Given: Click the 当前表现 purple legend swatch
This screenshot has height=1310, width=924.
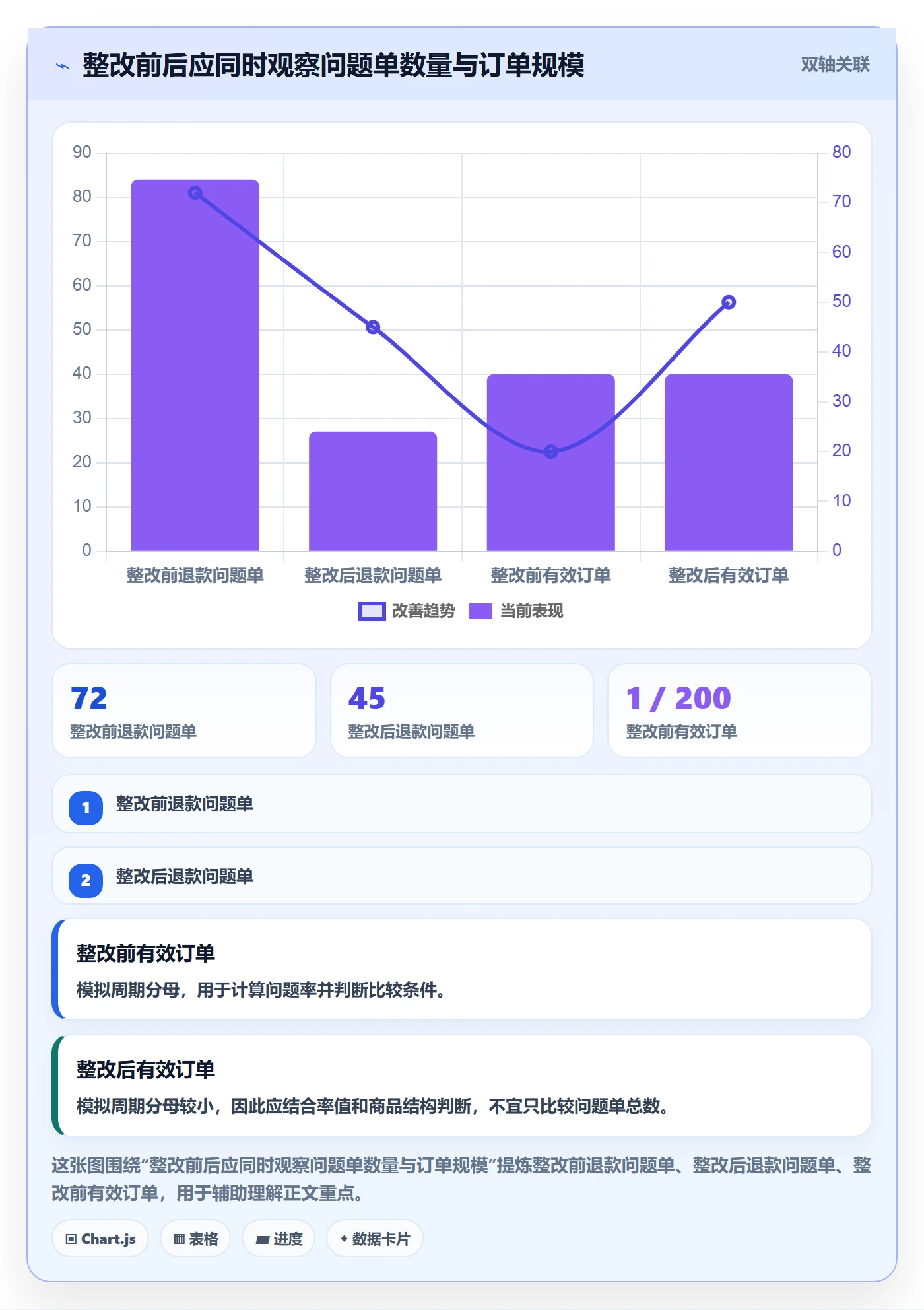Looking at the screenshot, I should tap(480, 611).
